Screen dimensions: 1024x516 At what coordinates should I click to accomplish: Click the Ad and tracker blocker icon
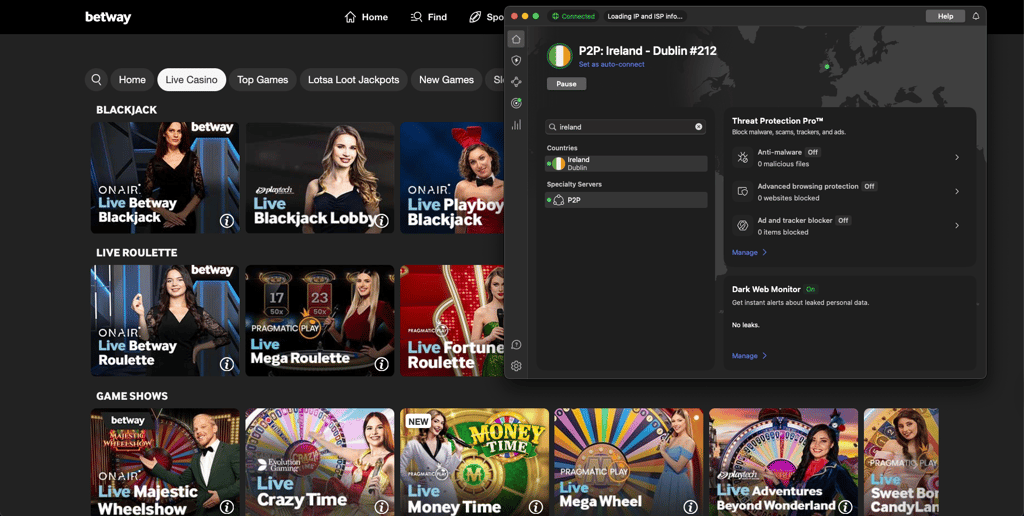(x=743, y=225)
